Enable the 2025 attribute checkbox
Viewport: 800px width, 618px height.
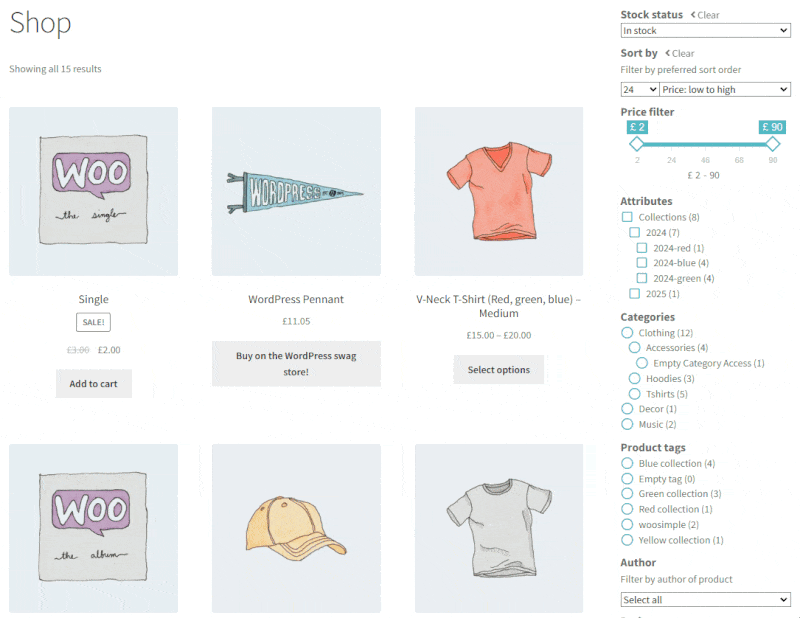pos(634,294)
